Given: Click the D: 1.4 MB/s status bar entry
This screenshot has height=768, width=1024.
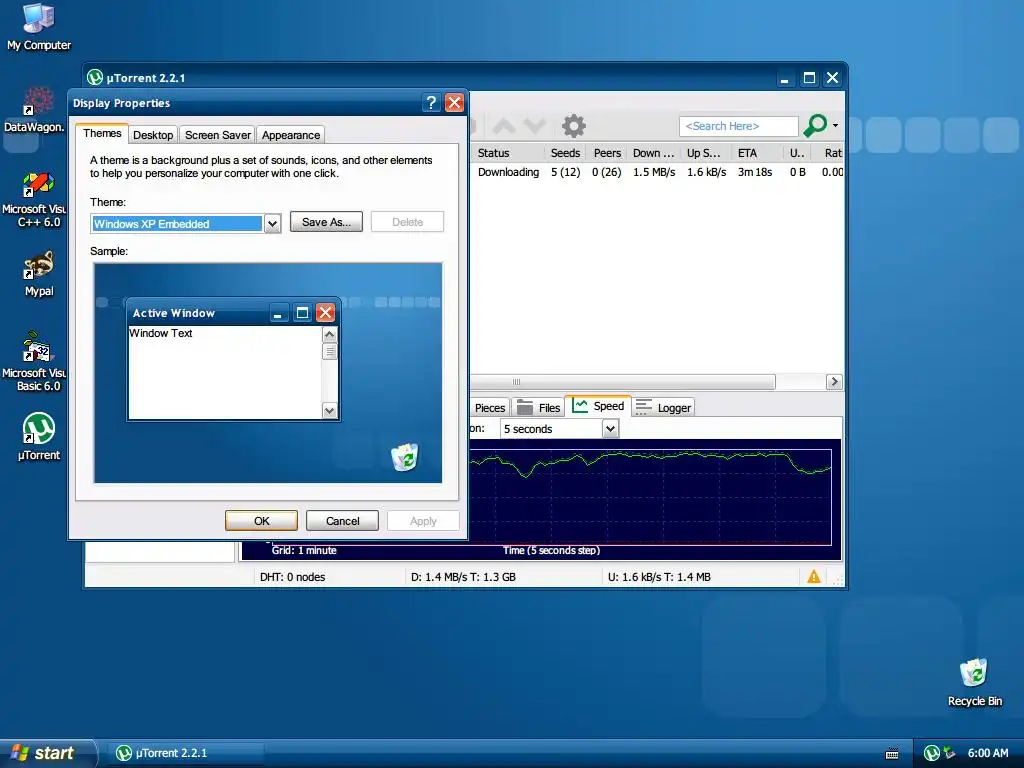Looking at the screenshot, I should coord(463,577).
